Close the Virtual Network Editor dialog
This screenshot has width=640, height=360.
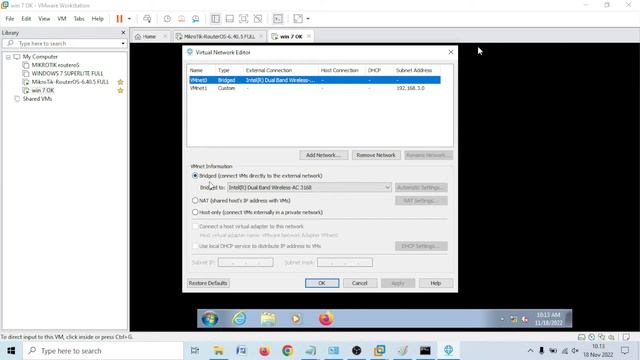pyautogui.click(x=451, y=52)
